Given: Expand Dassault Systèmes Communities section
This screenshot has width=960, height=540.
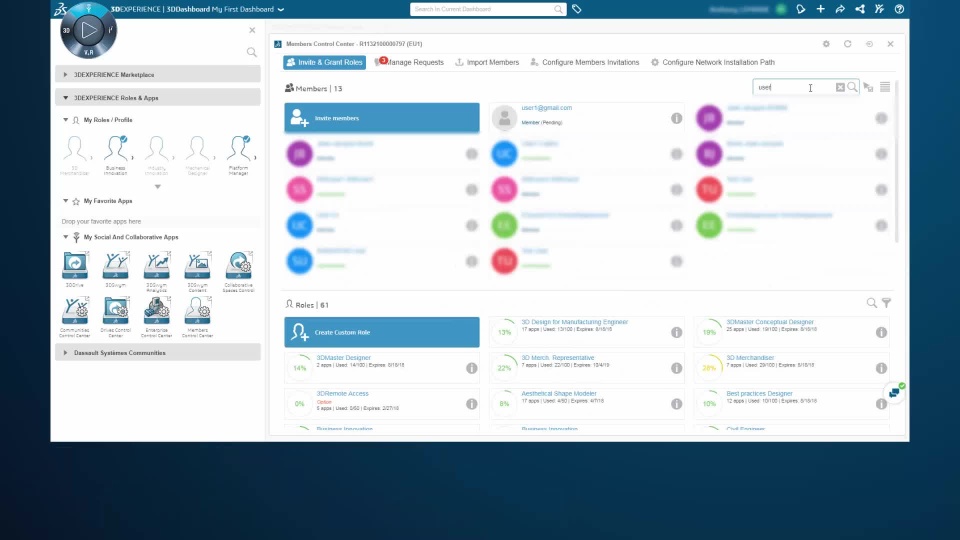Looking at the screenshot, I should tap(157, 353).
